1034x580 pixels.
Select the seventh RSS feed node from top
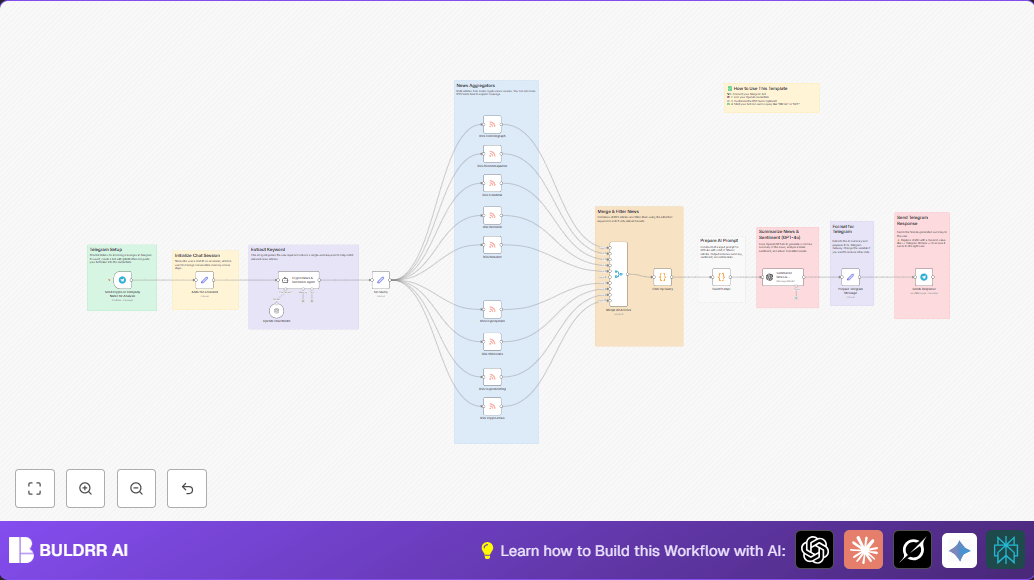[x=492, y=342]
